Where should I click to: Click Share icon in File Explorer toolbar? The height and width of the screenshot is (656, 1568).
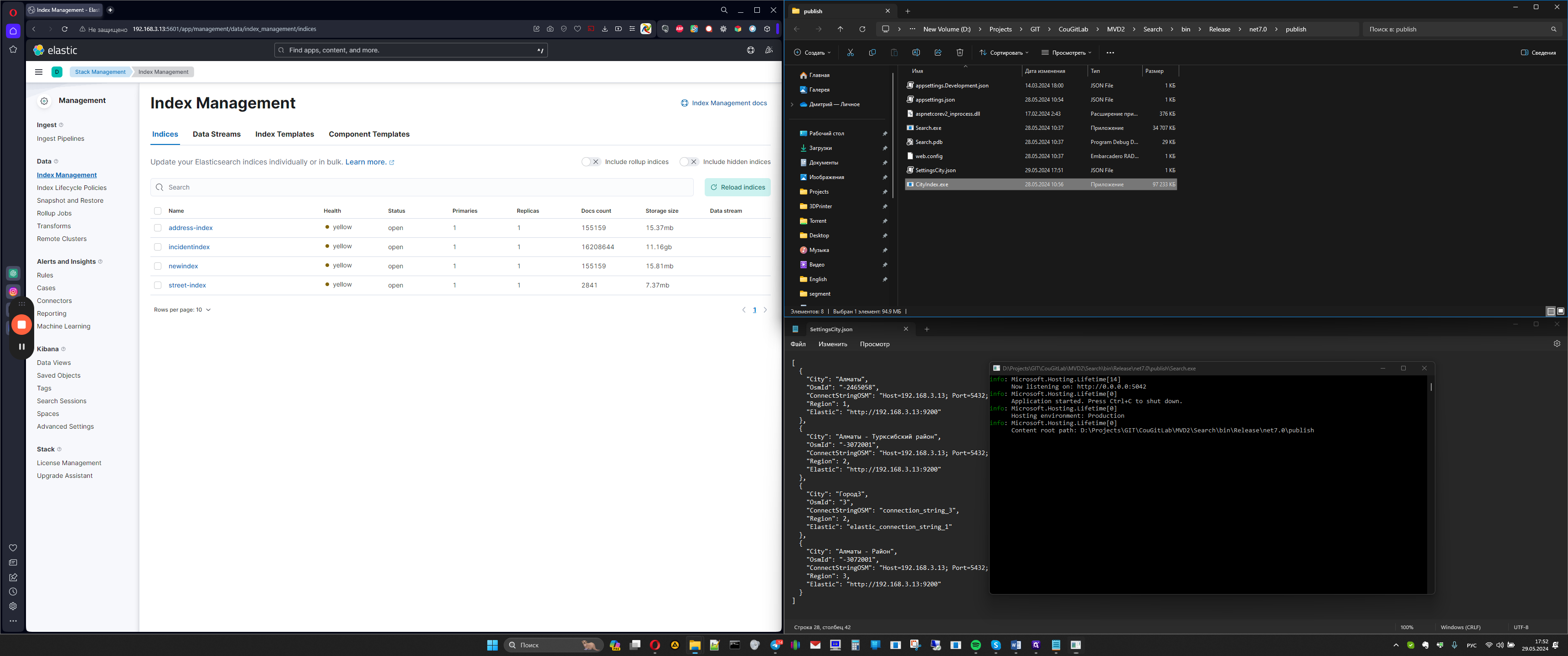pos(938,52)
